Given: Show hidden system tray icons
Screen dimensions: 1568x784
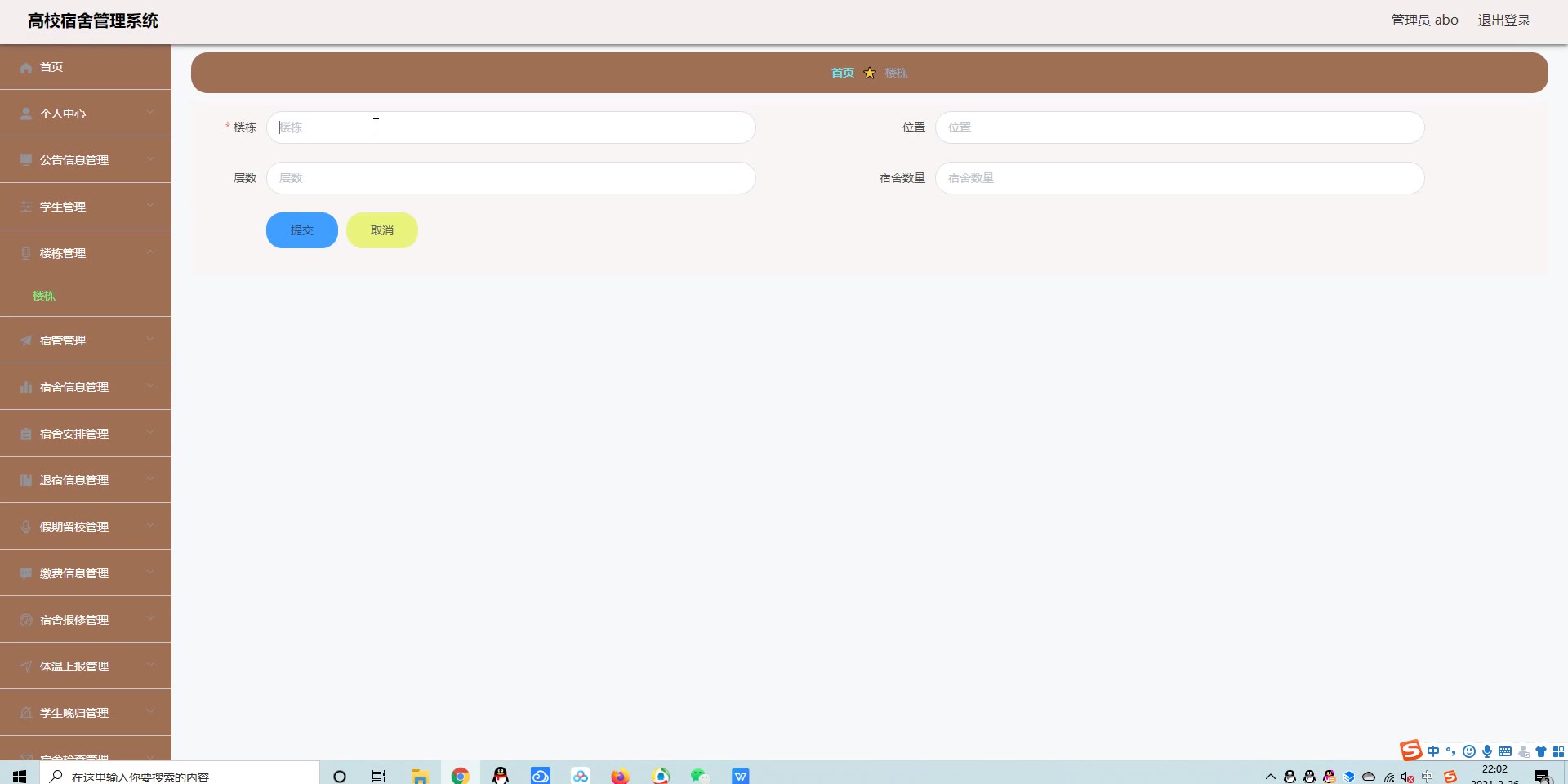Looking at the screenshot, I should point(1271,777).
